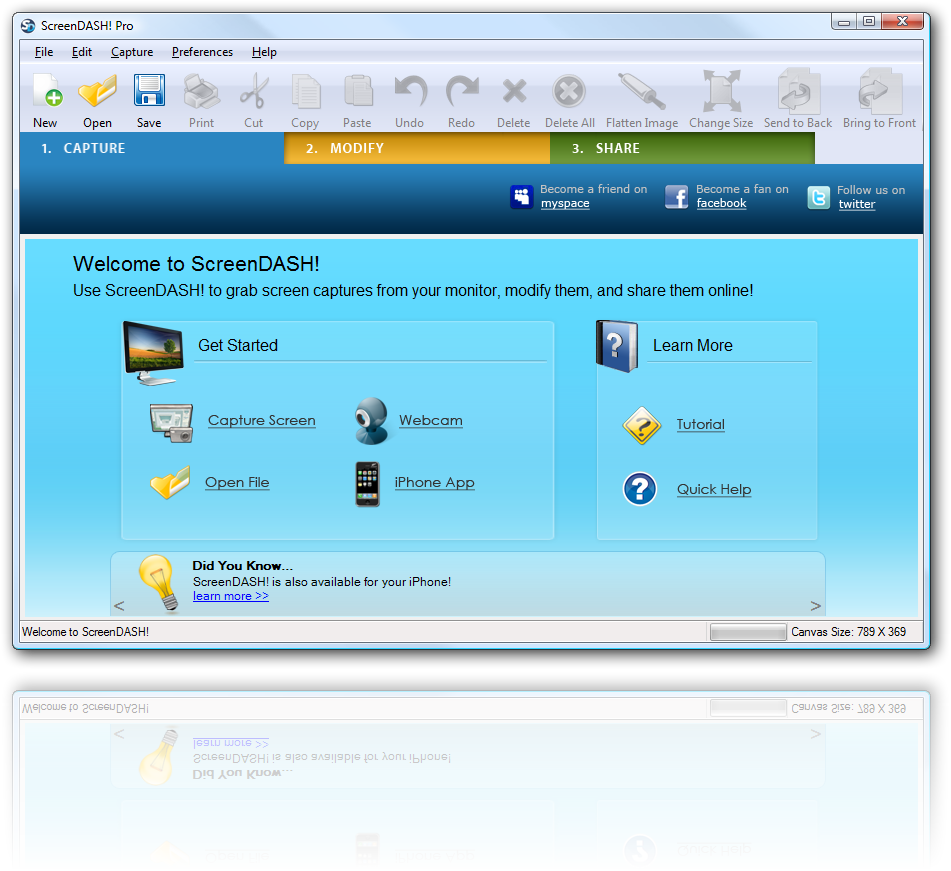Click the Delete X icon

pyautogui.click(x=514, y=92)
